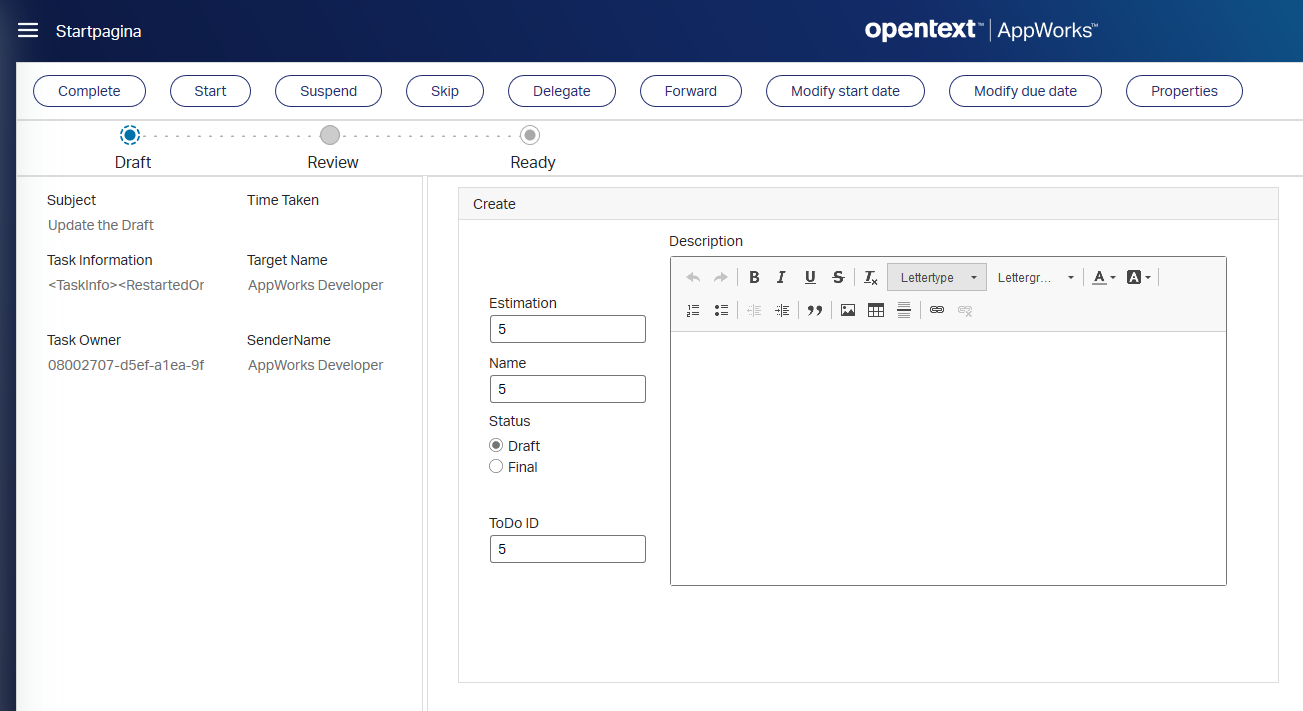This screenshot has height=711, width=1303.
Task: Toggle bold formatting in the Description editor
Action: click(x=754, y=277)
